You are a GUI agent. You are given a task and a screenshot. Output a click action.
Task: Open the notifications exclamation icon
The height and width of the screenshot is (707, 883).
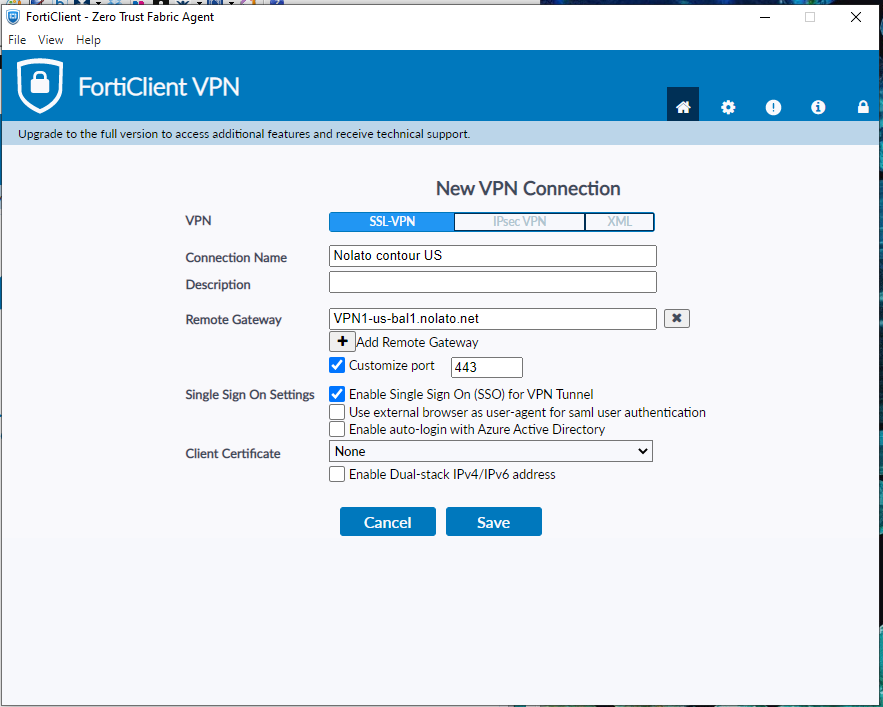pyautogui.click(x=773, y=107)
